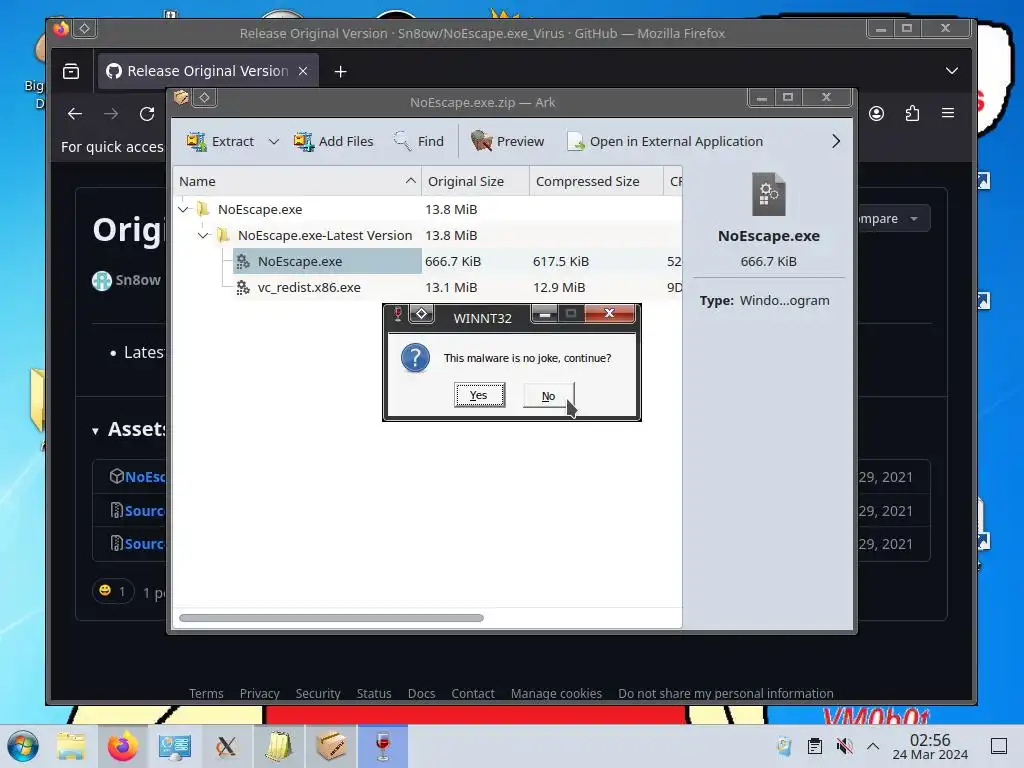1024x768 pixels.
Task: Open the Compare dropdown on GitHub
Action: [x=891, y=218]
